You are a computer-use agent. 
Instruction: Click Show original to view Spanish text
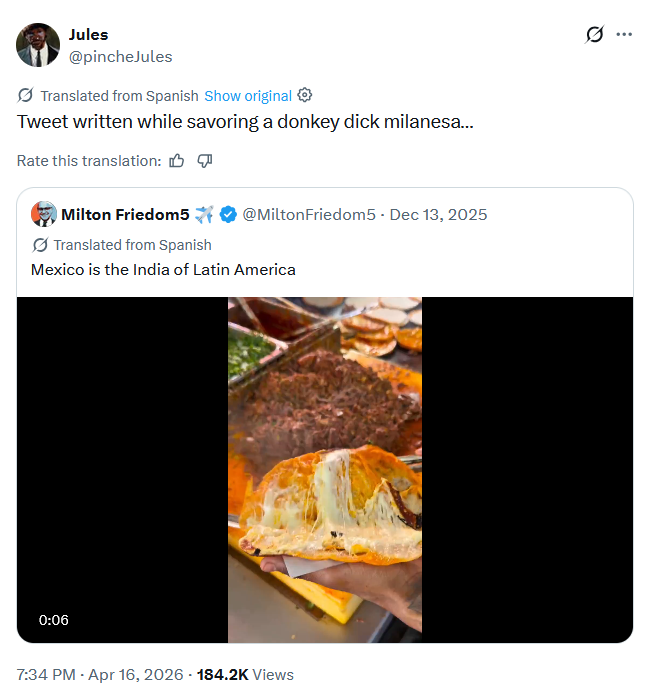(x=248, y=96)
